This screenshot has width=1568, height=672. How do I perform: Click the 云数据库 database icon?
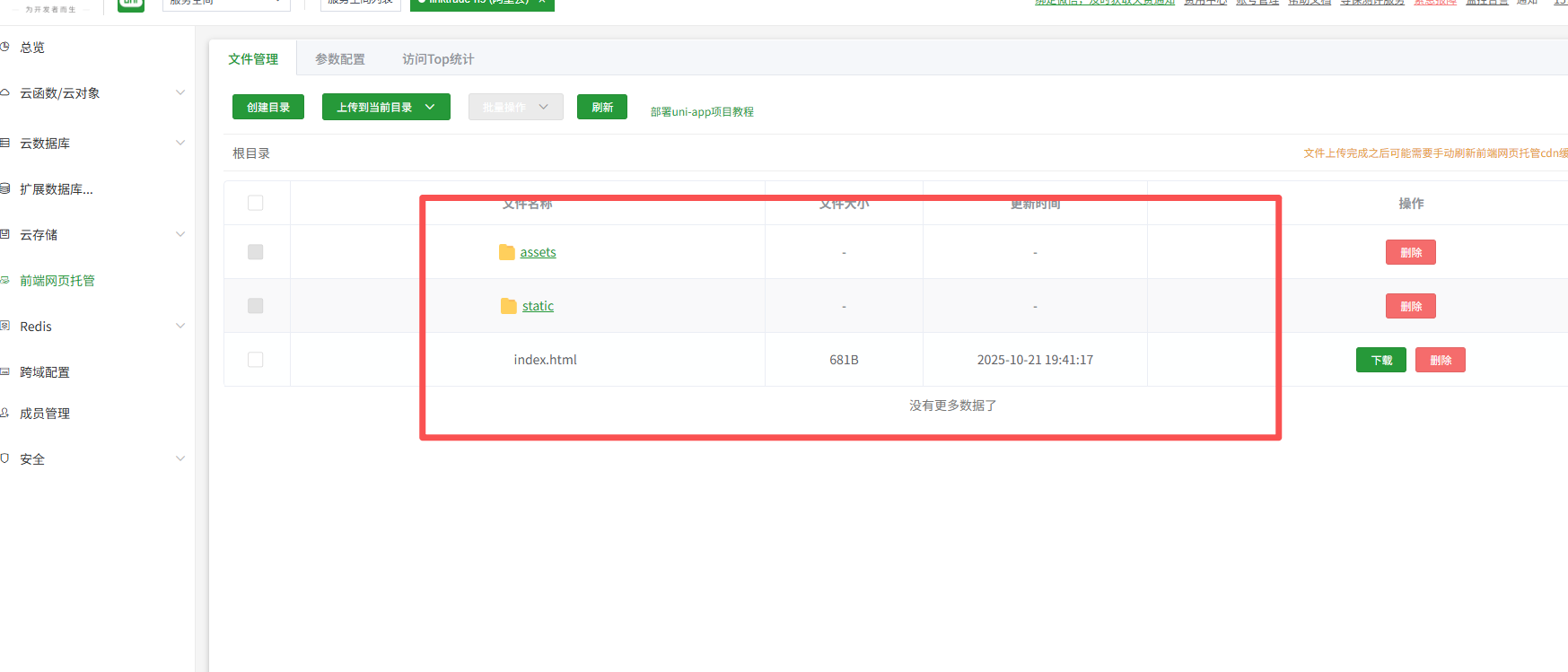point(5,143)
